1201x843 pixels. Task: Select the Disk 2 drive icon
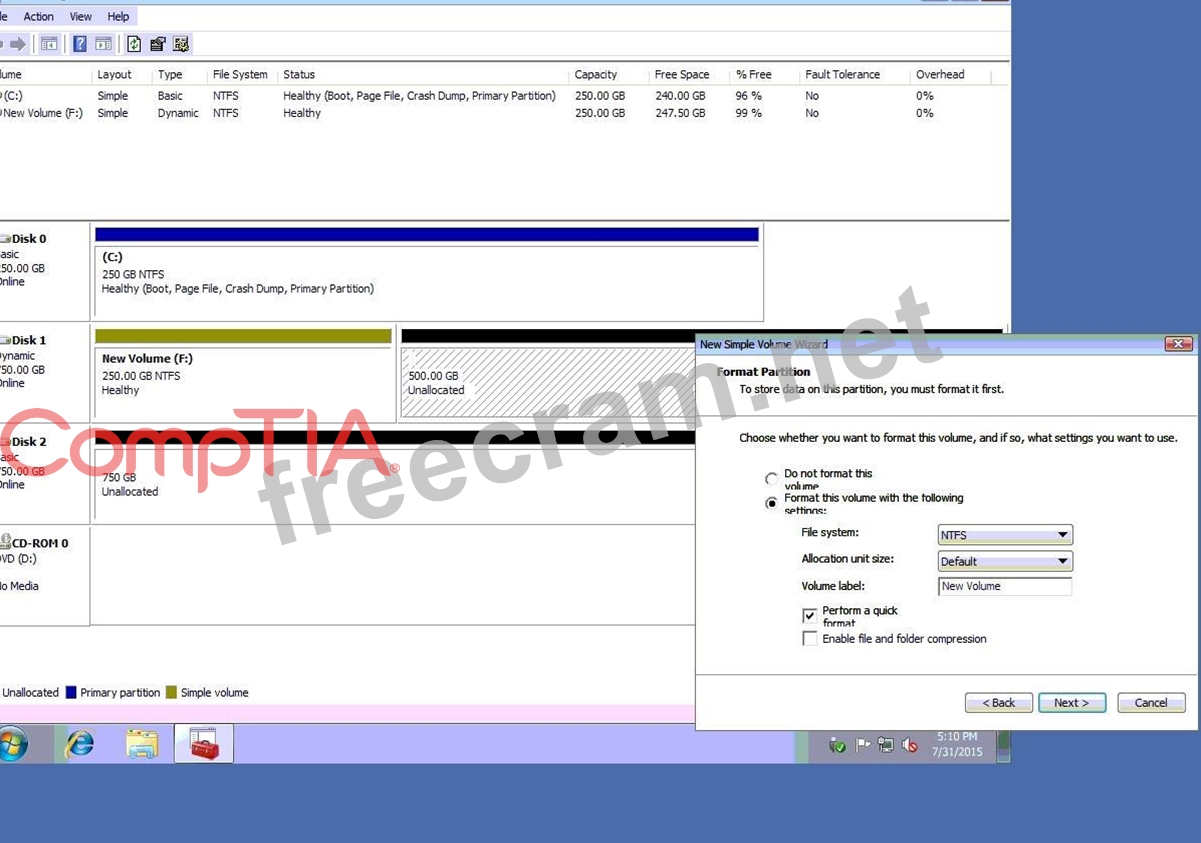[x=5, y=442]
